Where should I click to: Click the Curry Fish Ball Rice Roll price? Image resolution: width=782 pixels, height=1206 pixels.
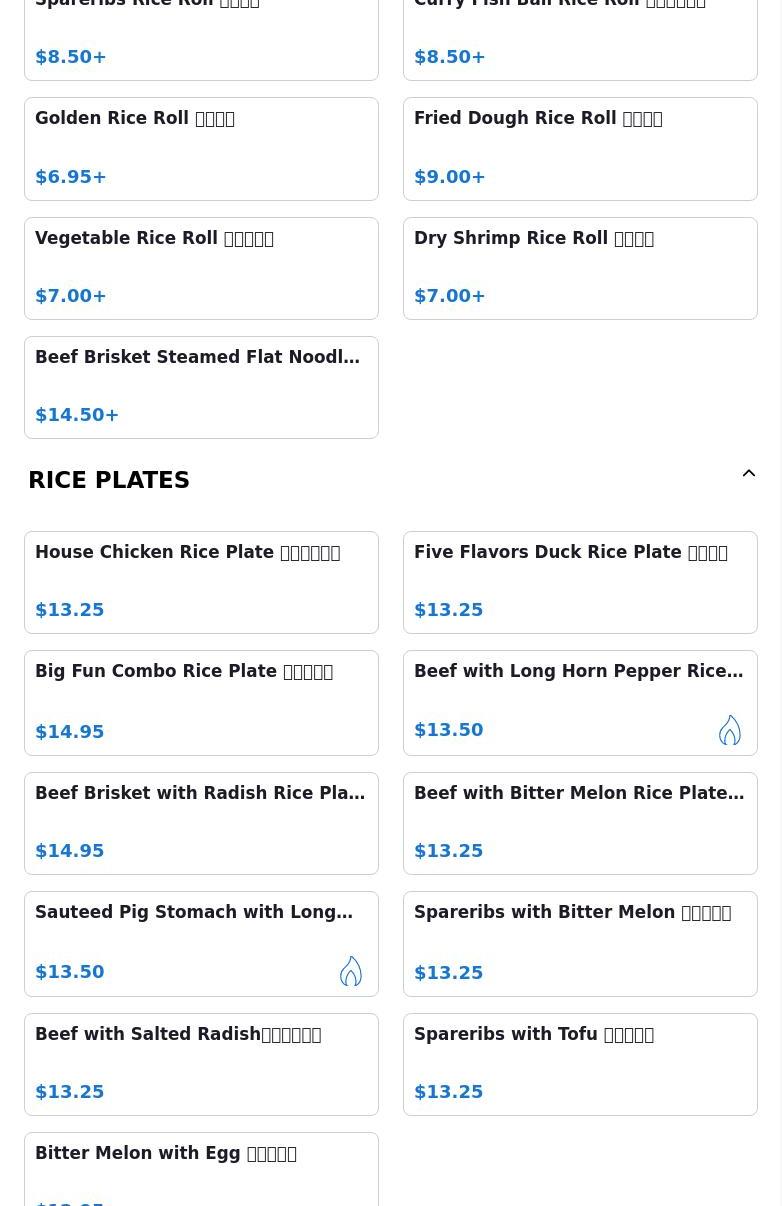tap(450, 57)
